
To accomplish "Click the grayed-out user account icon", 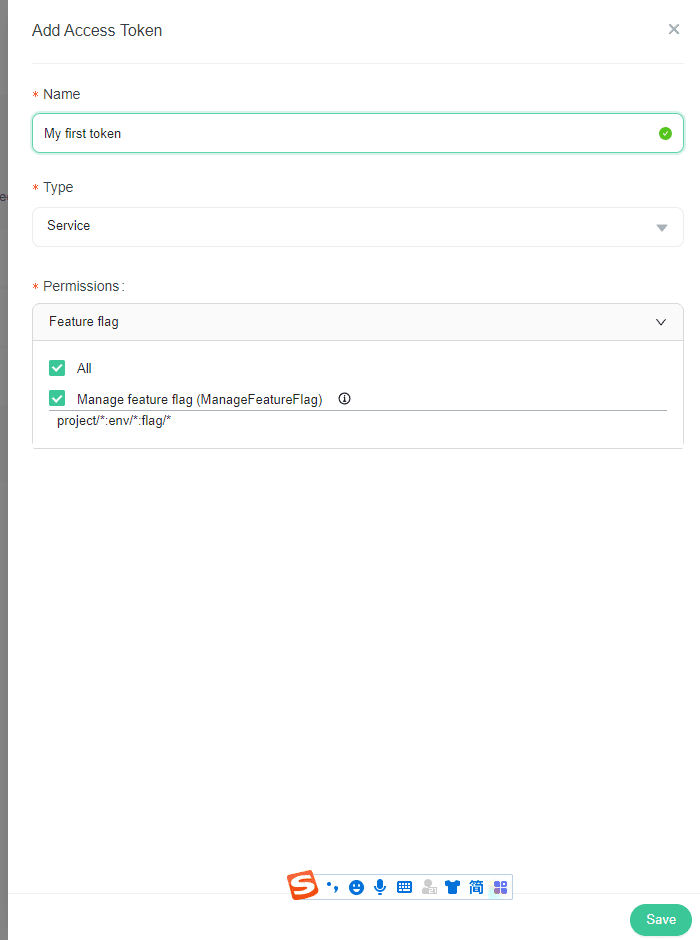I will (x=429, y=887).
